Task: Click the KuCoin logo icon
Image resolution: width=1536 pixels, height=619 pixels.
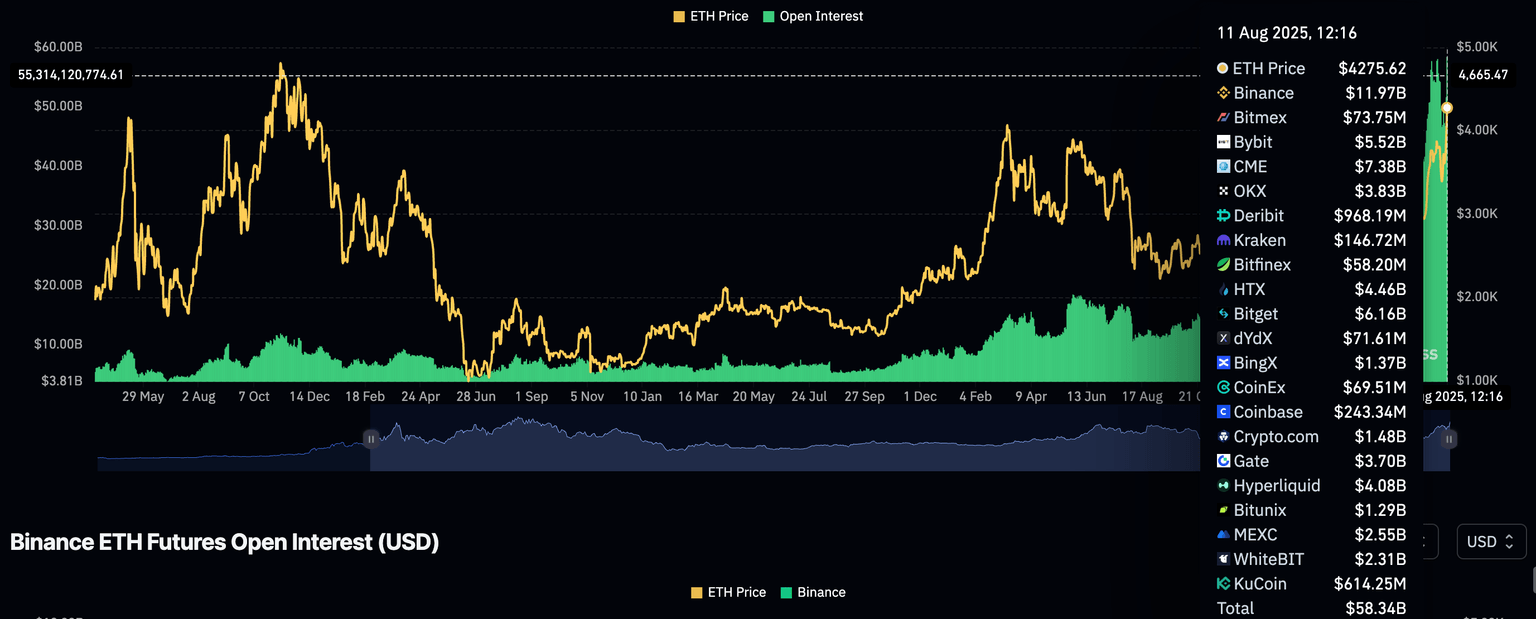Action: tap(1223, 584)
